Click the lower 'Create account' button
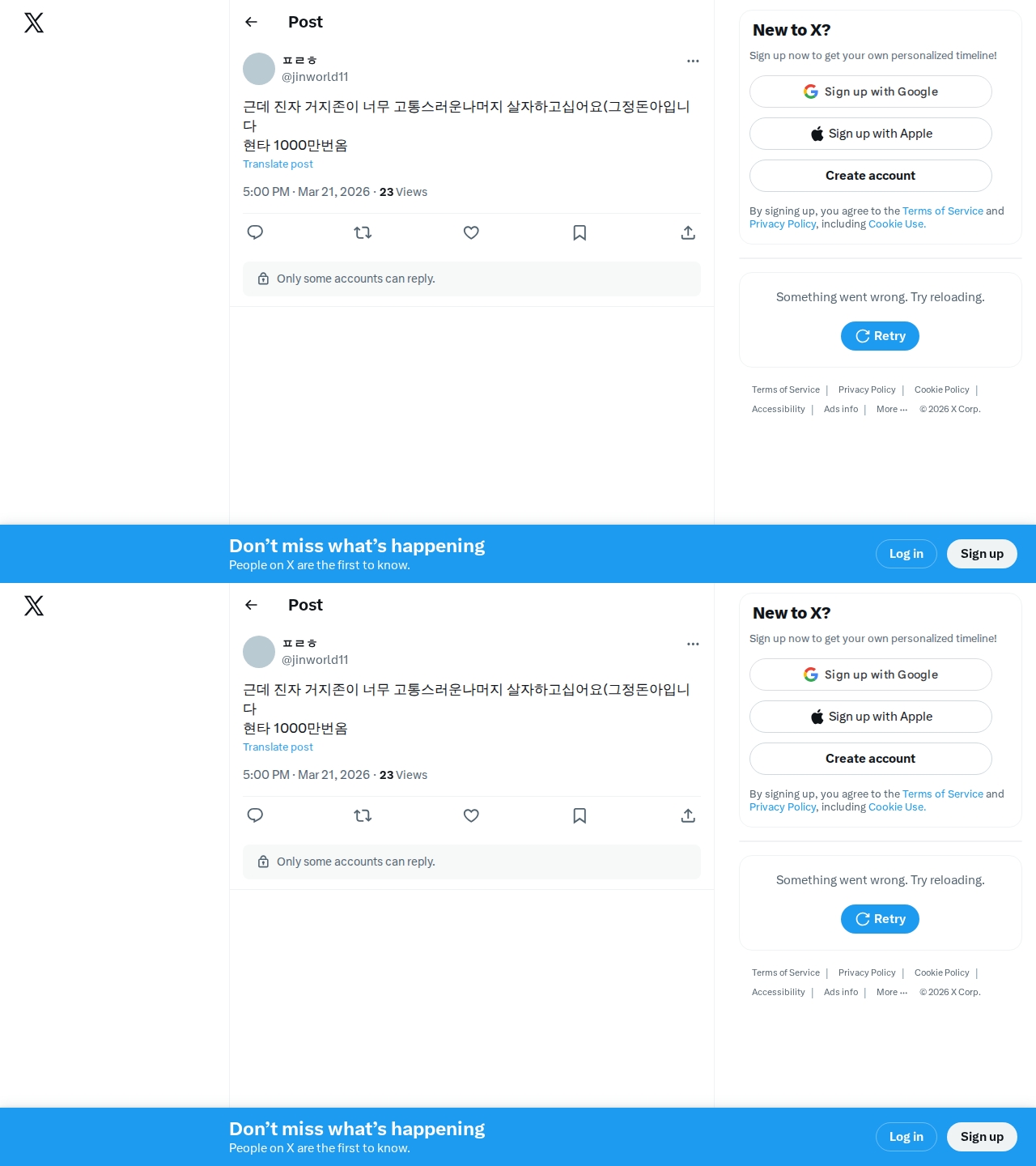The image size is (1036, 1166). 871,759
